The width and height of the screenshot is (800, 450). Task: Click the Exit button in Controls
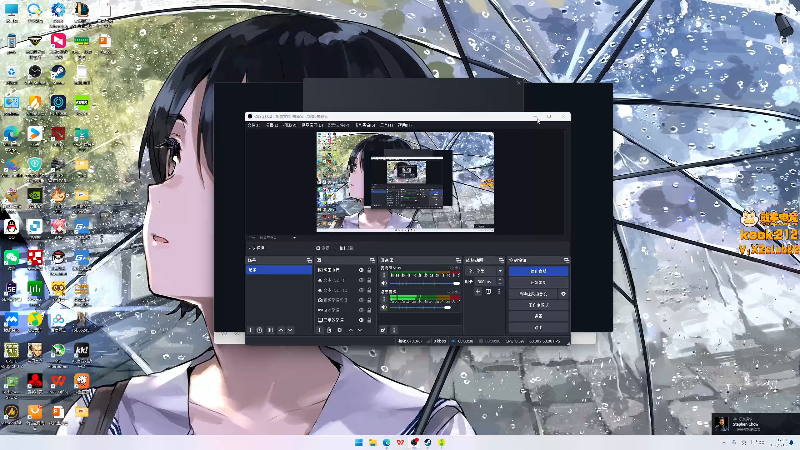539,328
